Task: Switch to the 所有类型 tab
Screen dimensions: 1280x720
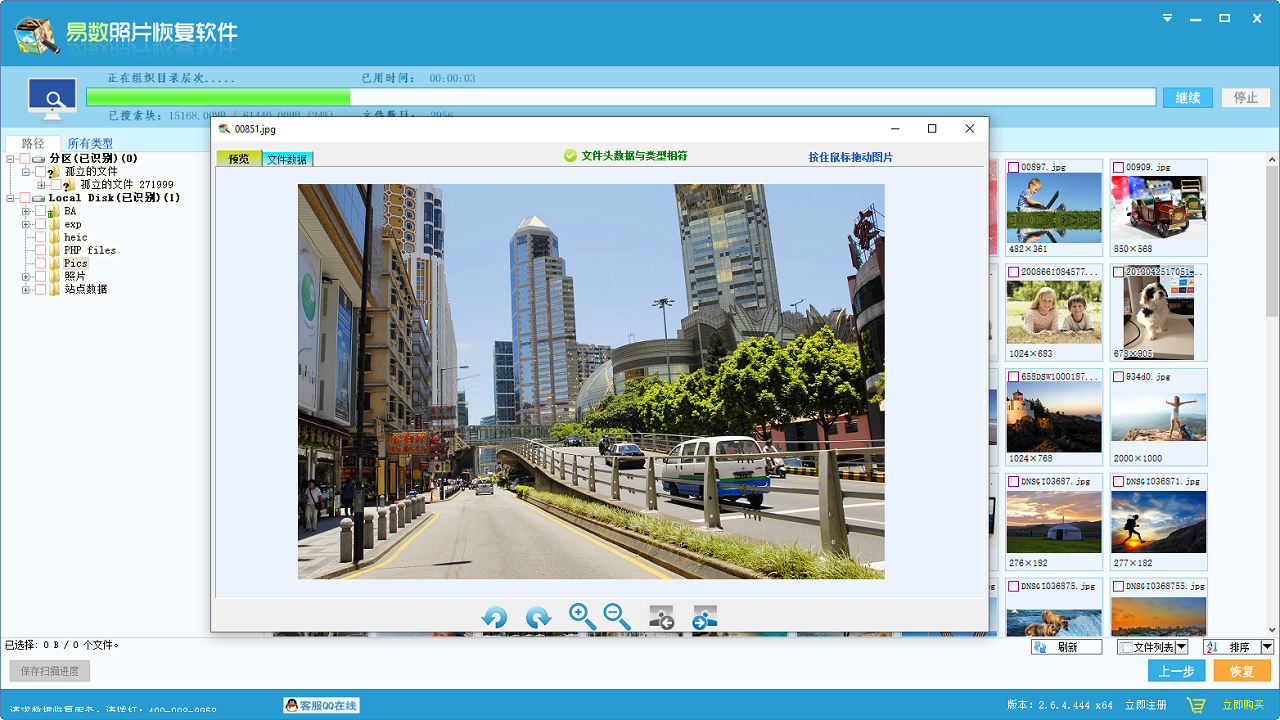Action: (90, 144)
